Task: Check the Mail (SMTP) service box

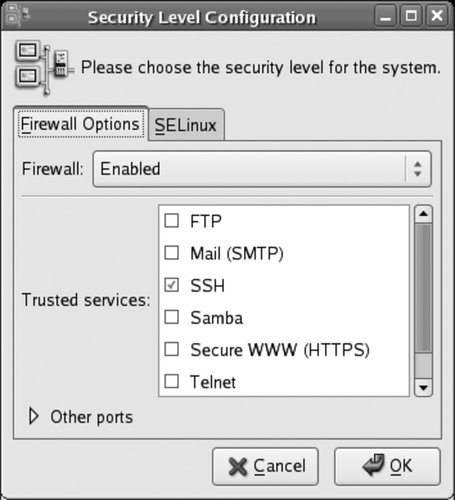Action: pyautogui.click(x=172, y=253)
